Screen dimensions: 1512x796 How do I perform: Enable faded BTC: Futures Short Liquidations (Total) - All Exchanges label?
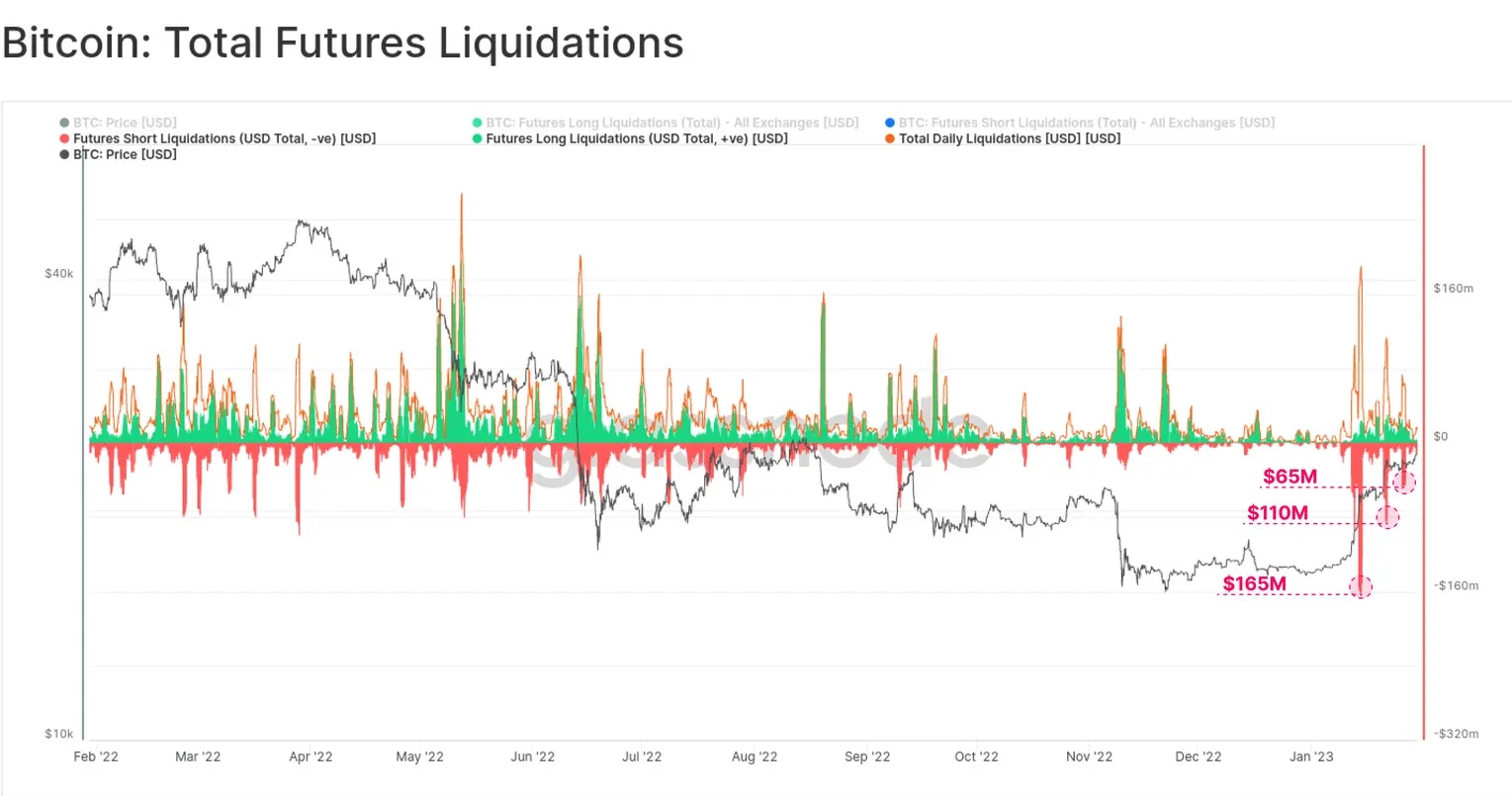point(1087,124)
